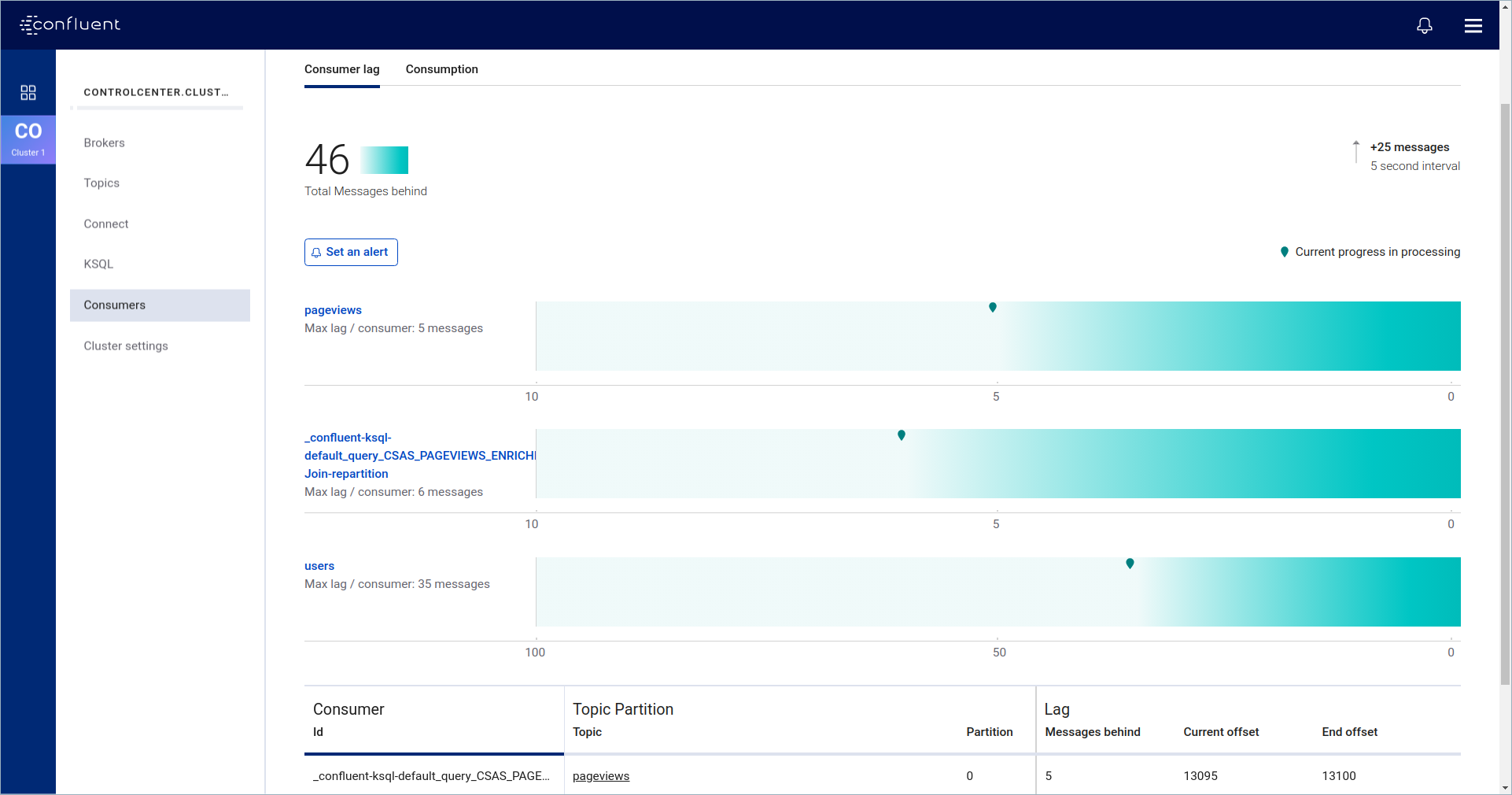Click the Join-repartition lag progress marker
The height and width of the screenshot is (795, 1512).
pos(901,434)
